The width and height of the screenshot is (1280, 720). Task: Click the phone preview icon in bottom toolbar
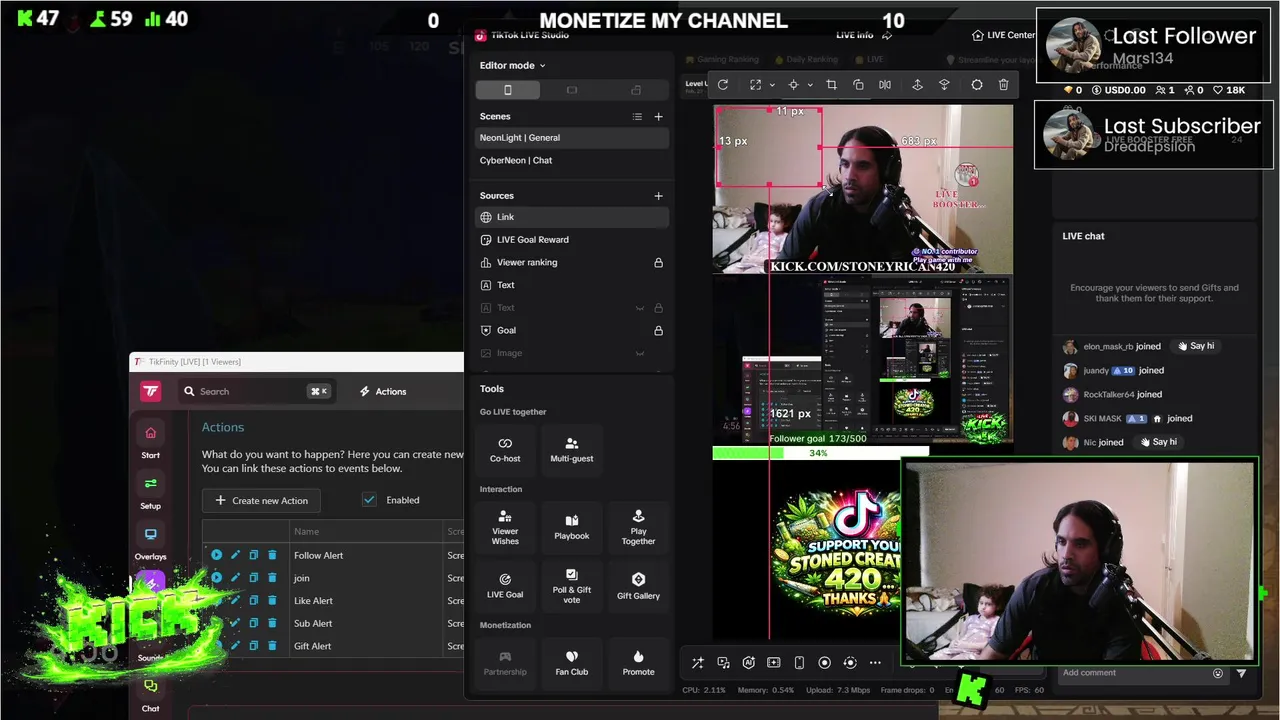click(x=799, y=663)
